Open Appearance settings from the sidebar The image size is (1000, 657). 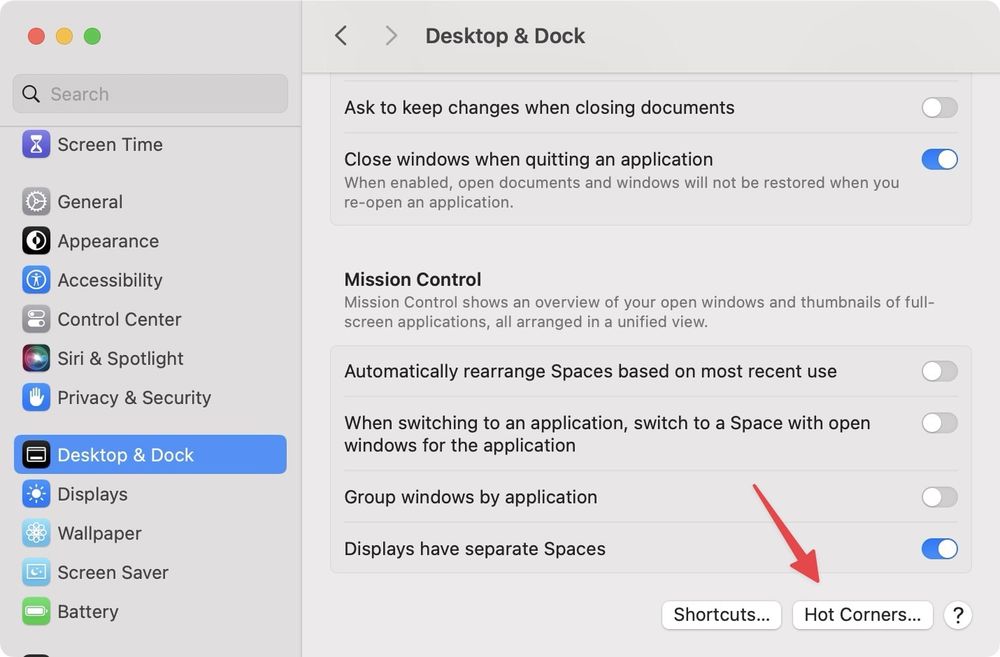pyautogui.click(x=36, y=241)
